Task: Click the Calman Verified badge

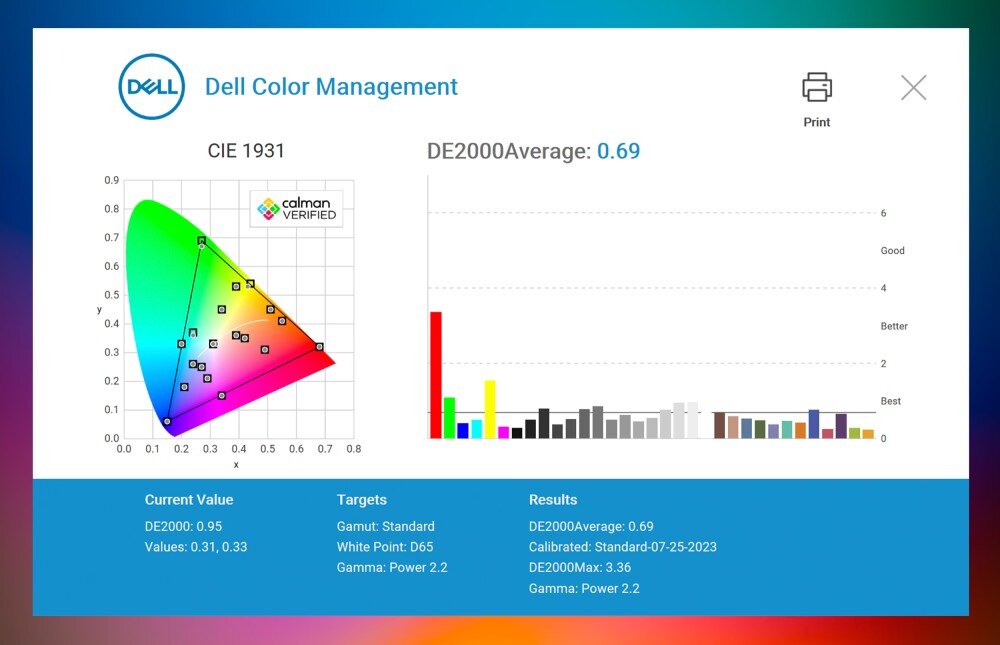Action: pos(297,209)
